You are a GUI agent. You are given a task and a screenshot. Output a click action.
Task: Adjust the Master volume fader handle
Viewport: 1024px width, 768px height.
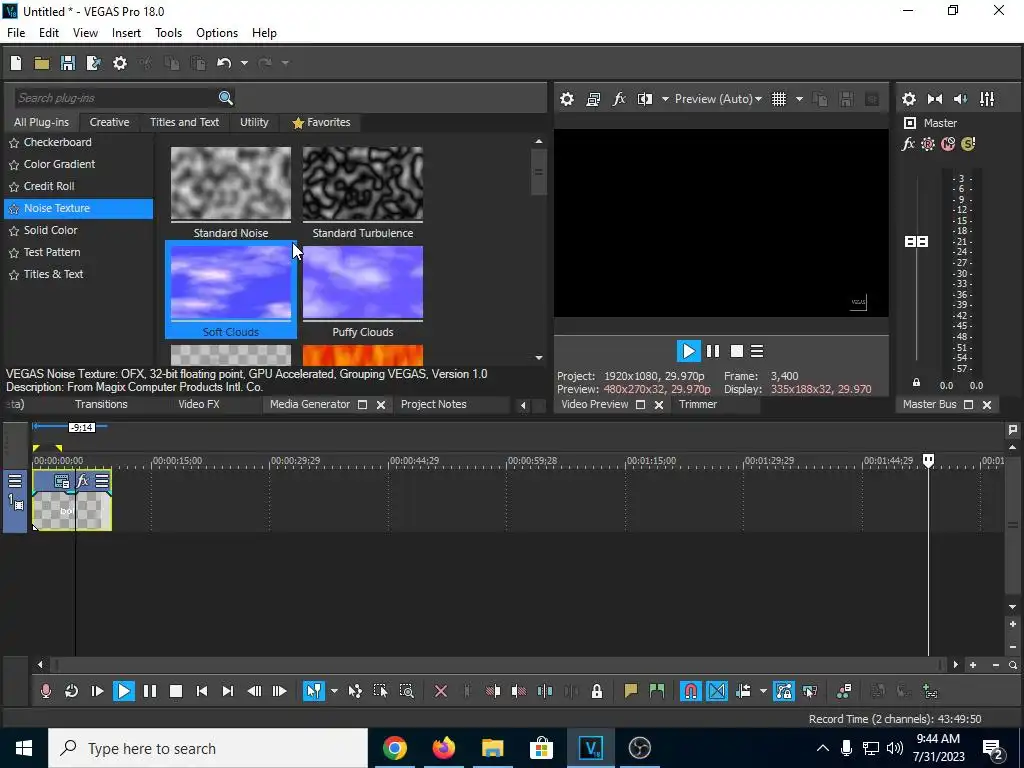(916, 242)
